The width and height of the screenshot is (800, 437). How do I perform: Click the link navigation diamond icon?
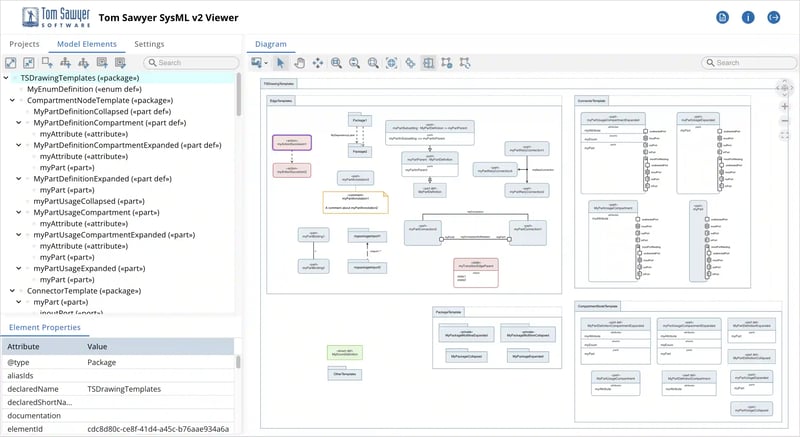(x=410, y=63)
